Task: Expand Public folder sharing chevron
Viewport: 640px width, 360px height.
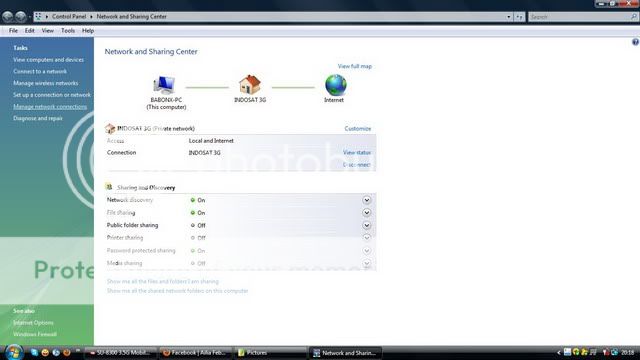Action: [x=367, y=225]
